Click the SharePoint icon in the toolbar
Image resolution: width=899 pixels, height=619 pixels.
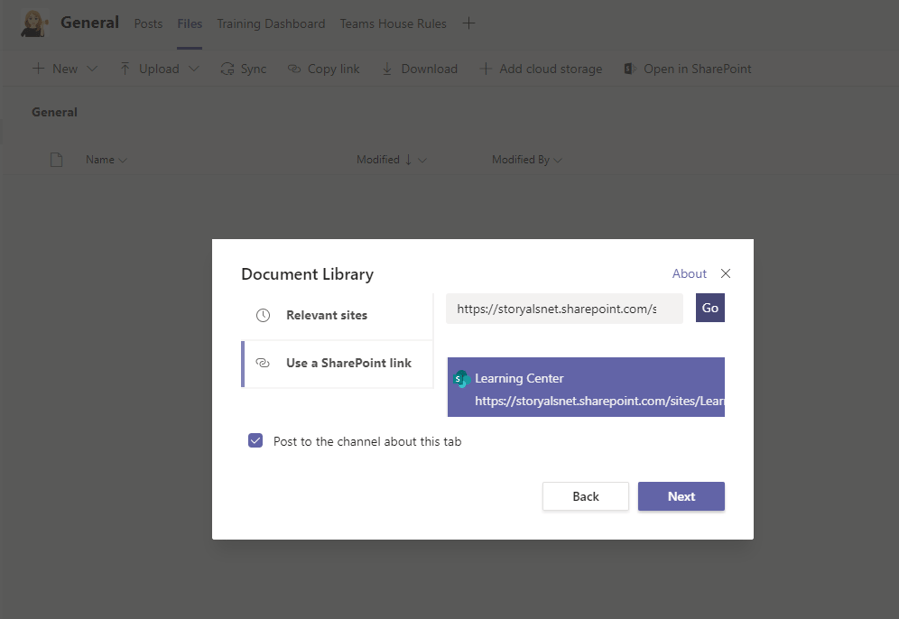[630, 69]
